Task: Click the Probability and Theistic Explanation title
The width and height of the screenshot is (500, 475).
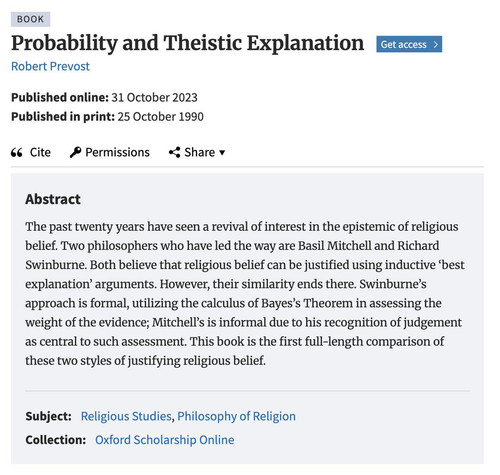Action: click(x=188, y=43)
